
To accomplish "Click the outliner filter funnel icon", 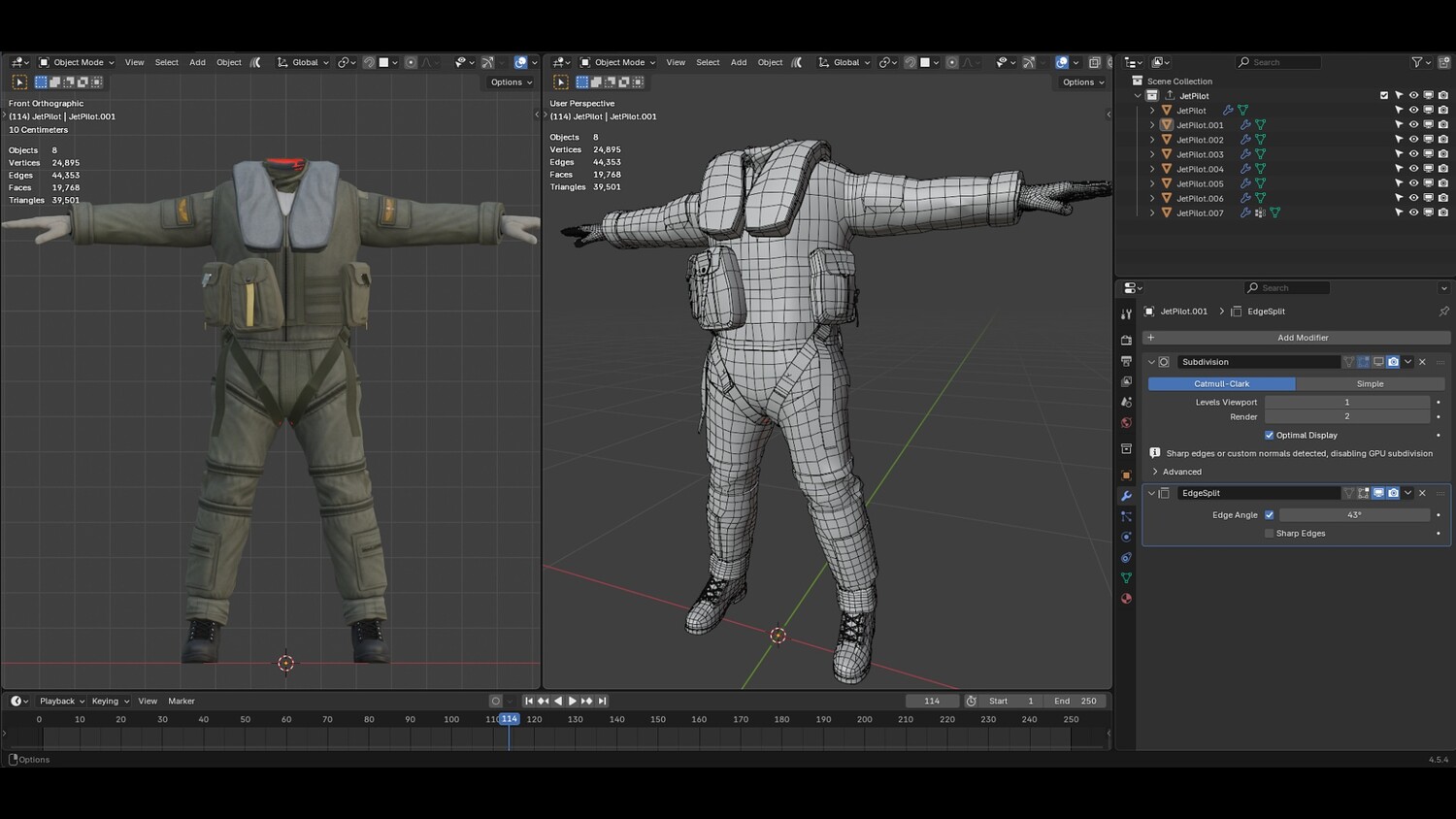I will (1417, 62).
